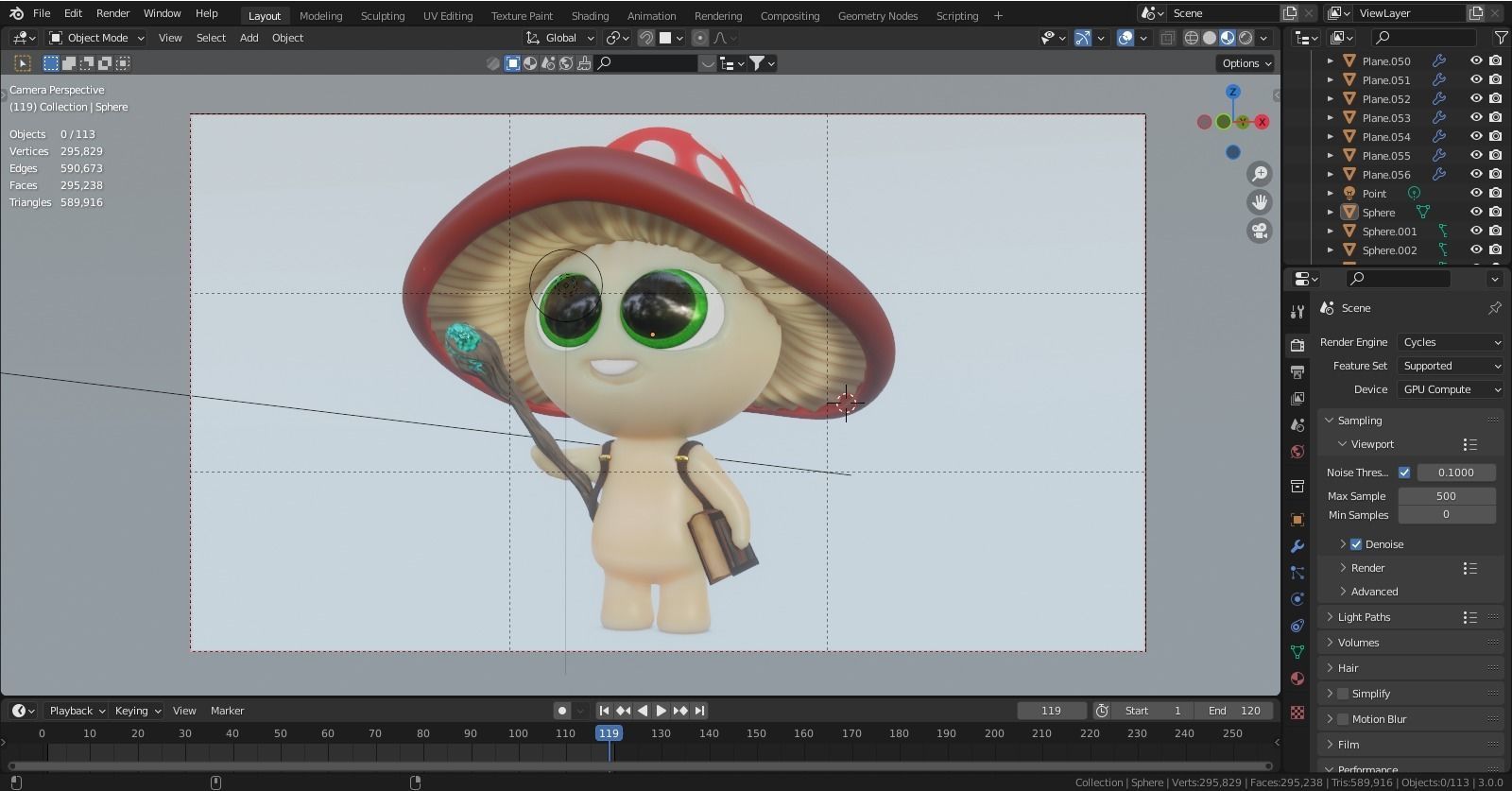
Task: Jump to the timeline end frame button
Action: [x=699, y=711]
